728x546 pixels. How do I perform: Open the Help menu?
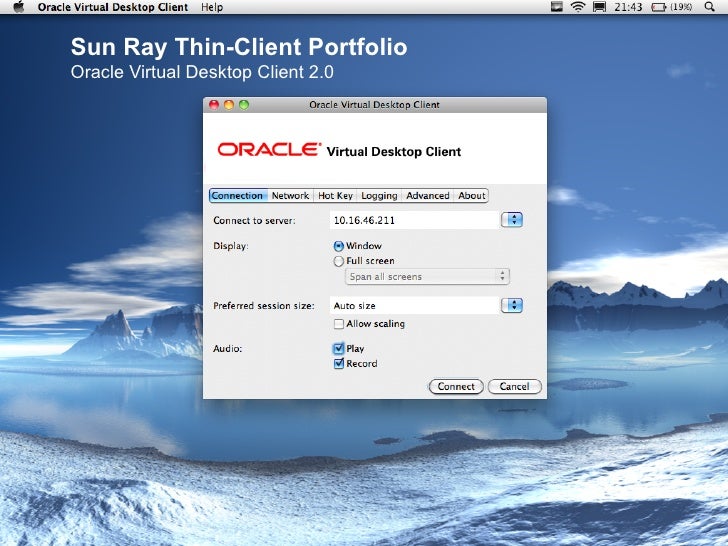[x=212, y=7]
